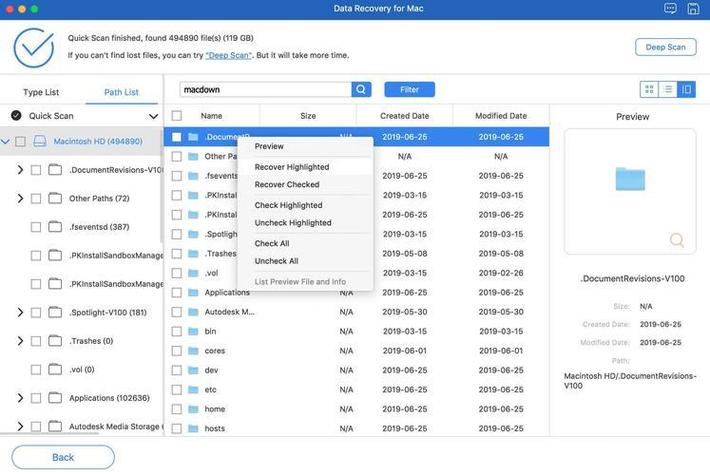Viewport: 710px width, 475px height.
Task: Click folder icon beside Applications (102636) in tree
Action: coord(55,398)
